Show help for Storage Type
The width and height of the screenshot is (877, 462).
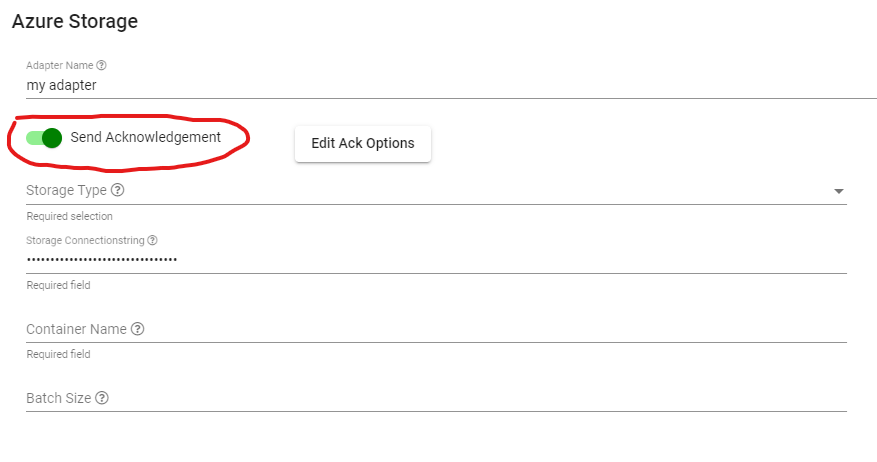(118, 190)
